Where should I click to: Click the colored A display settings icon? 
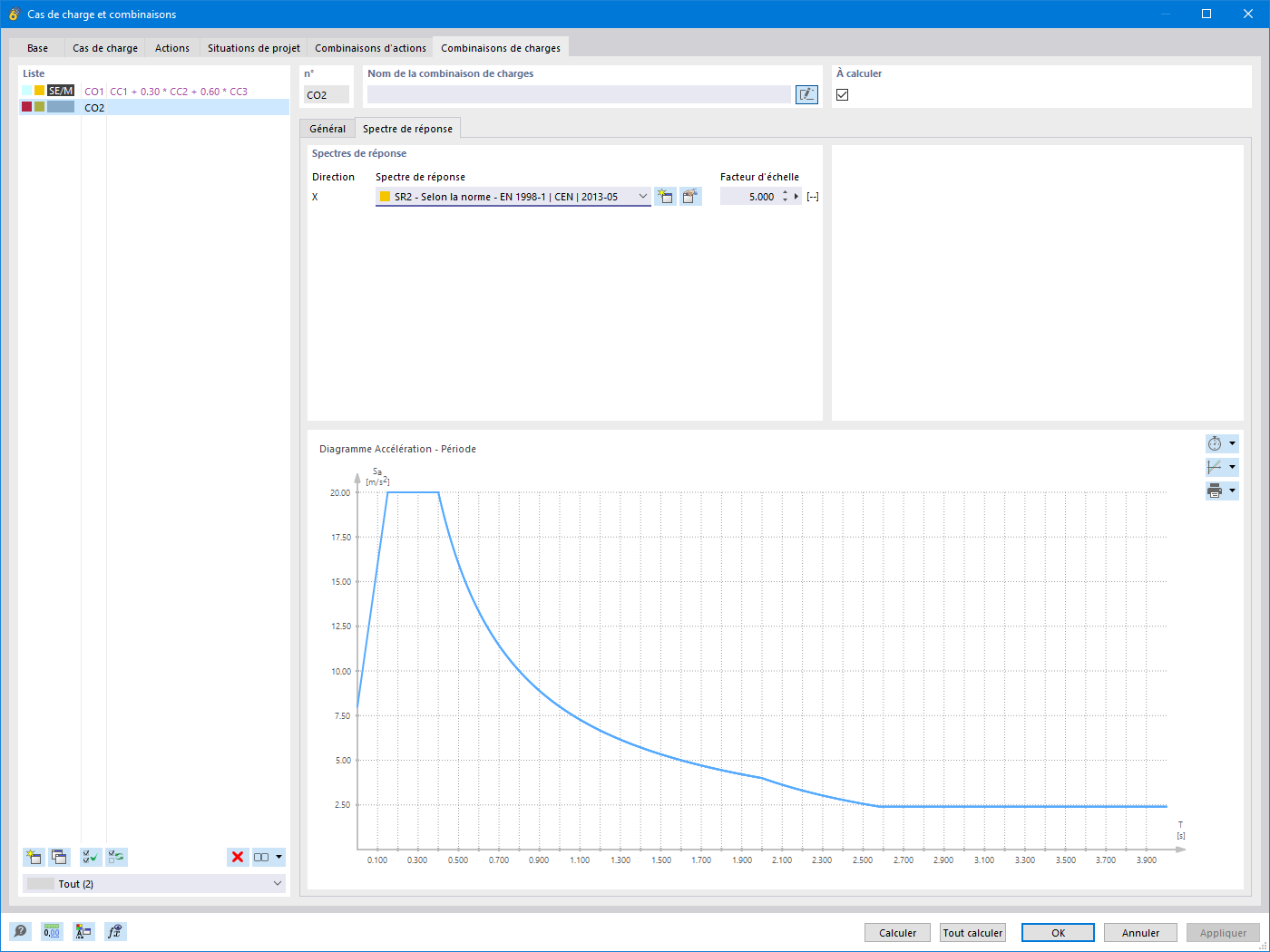tap(83, 931)
